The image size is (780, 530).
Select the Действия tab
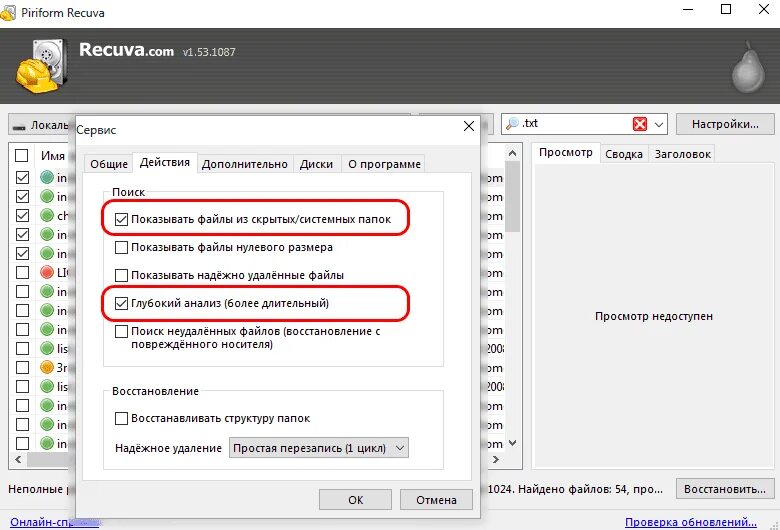[x=165, y=162]
